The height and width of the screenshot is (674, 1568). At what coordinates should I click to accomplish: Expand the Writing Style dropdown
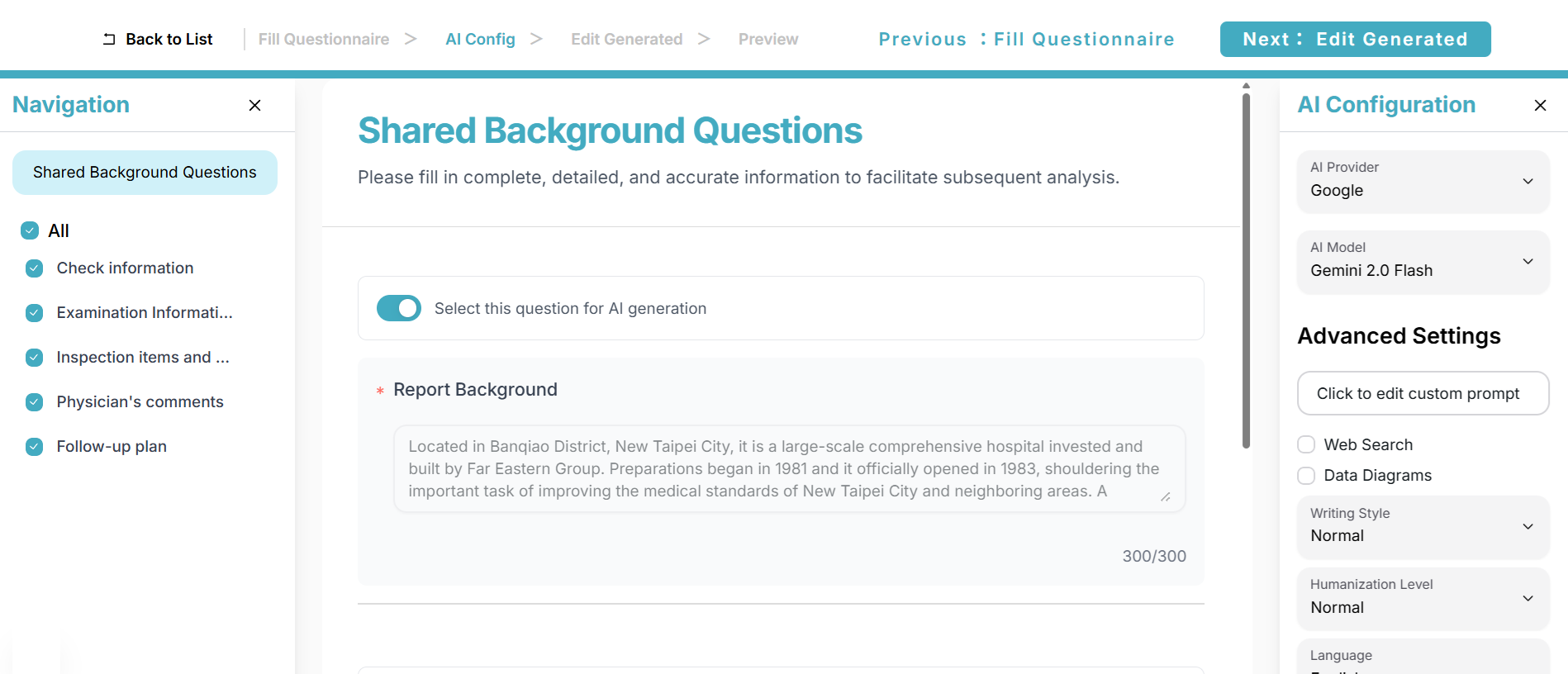coord(1423,526)
